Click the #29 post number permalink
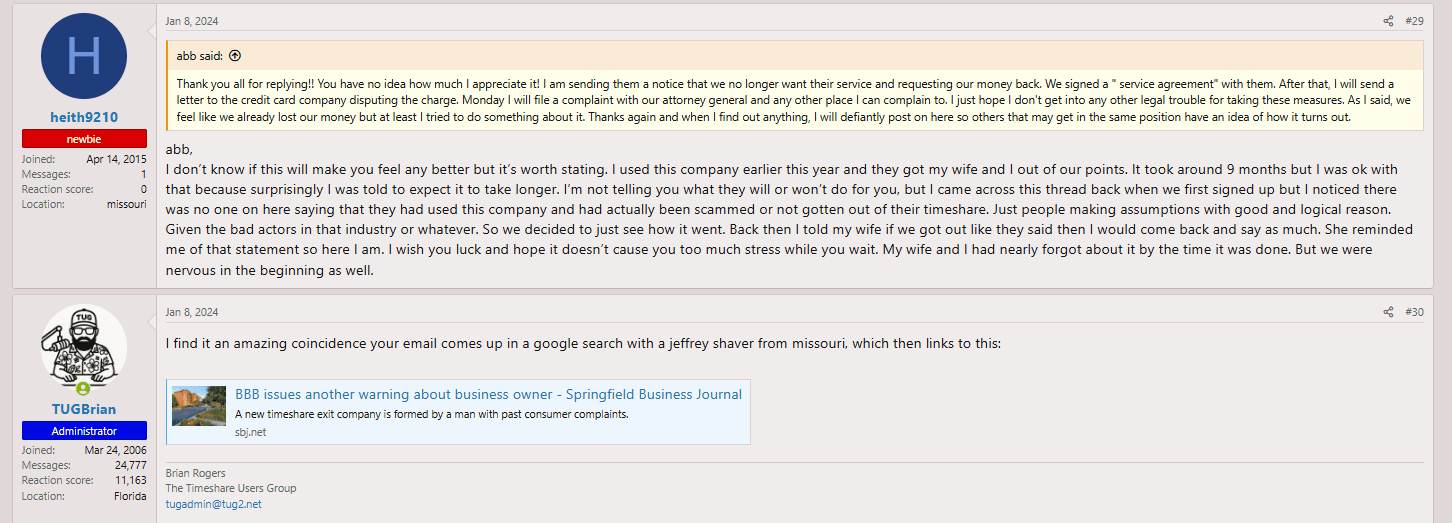This screenshot has width=1452, height=523. click(1414, 21)
